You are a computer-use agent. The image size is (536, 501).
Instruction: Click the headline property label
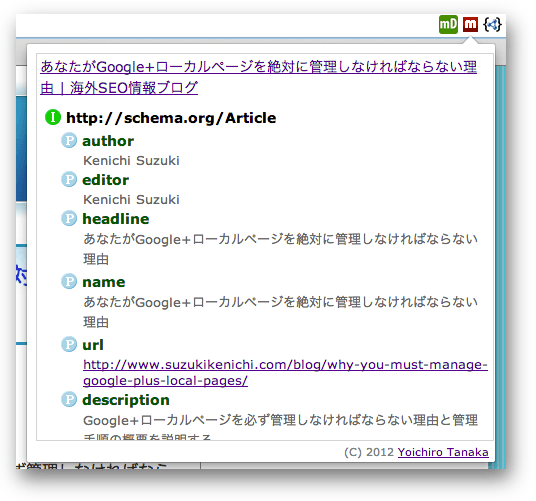[x=116, y=219]
